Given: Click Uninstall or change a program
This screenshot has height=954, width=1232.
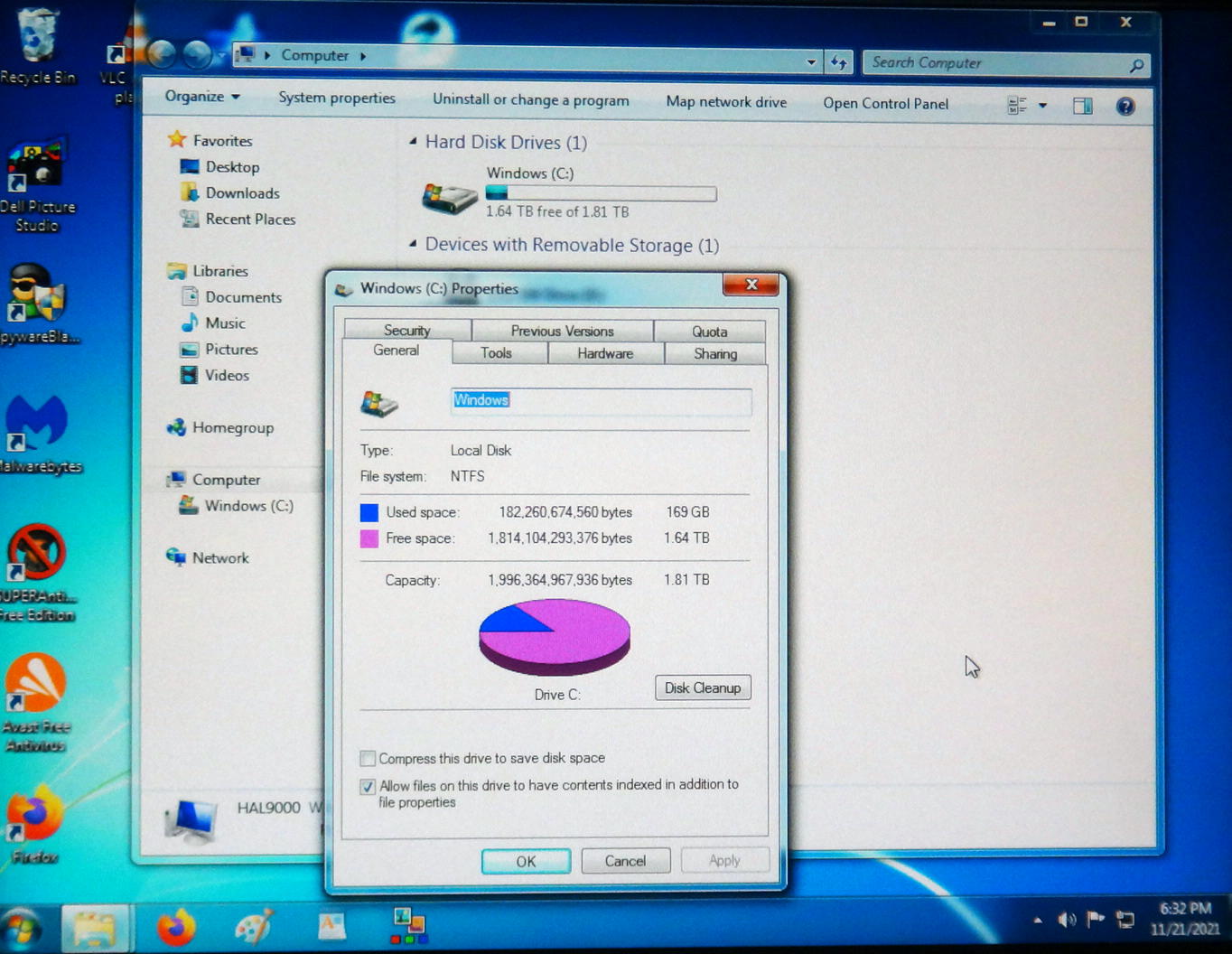Looking at the screenshot, I should 531,99.
